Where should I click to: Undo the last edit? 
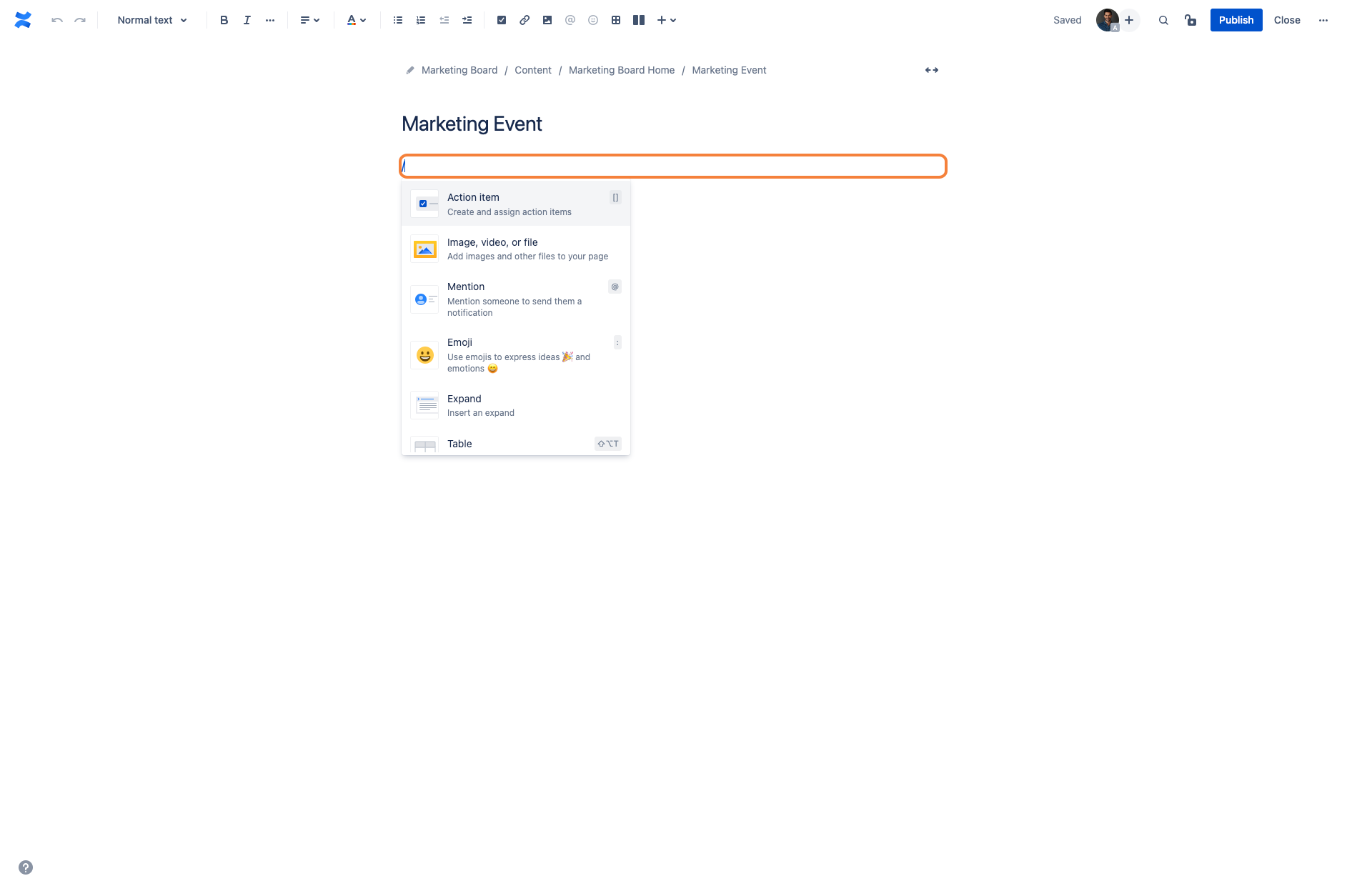coord(57,20)
